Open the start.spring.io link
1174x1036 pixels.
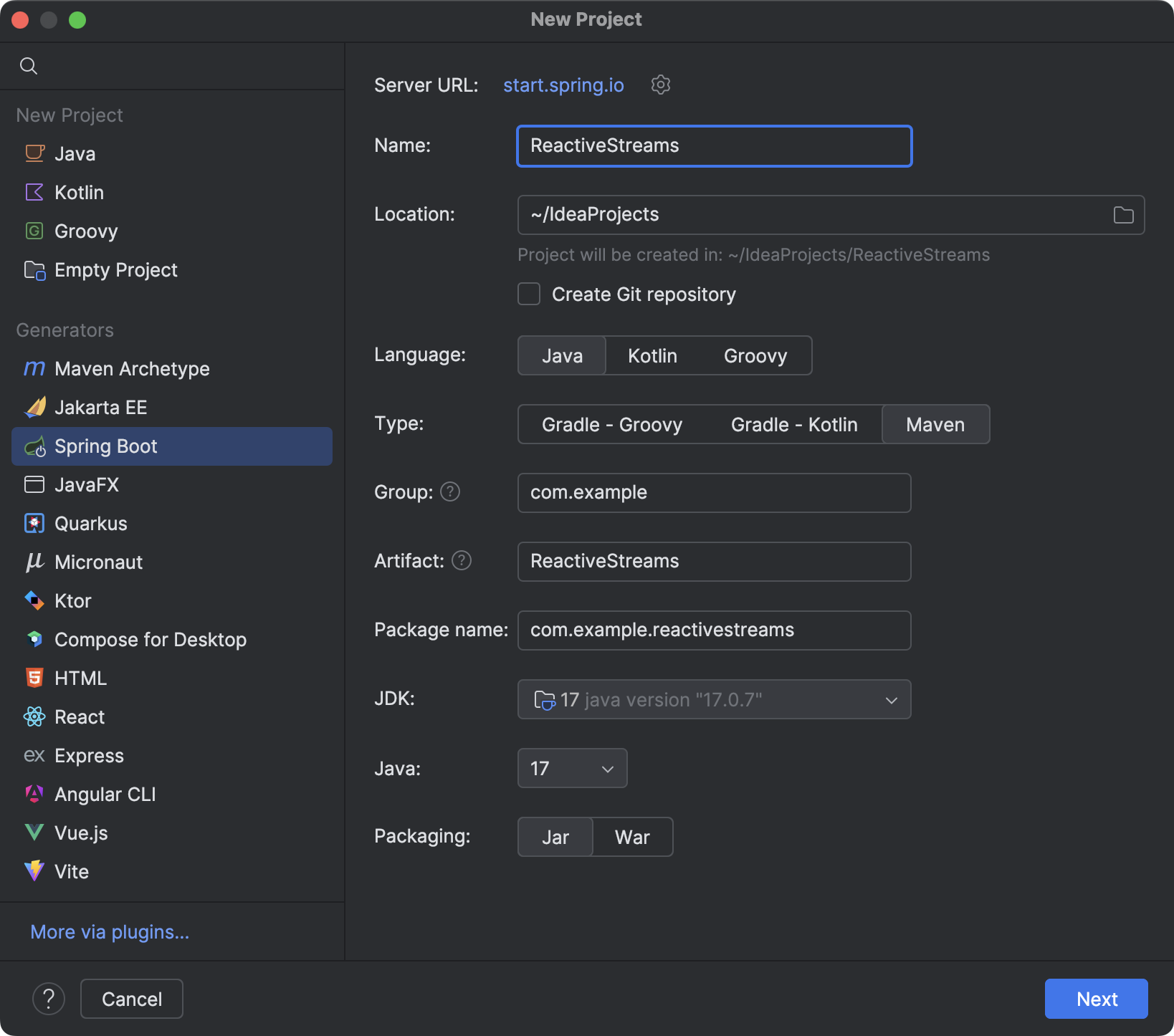click(x=563, y=85)
